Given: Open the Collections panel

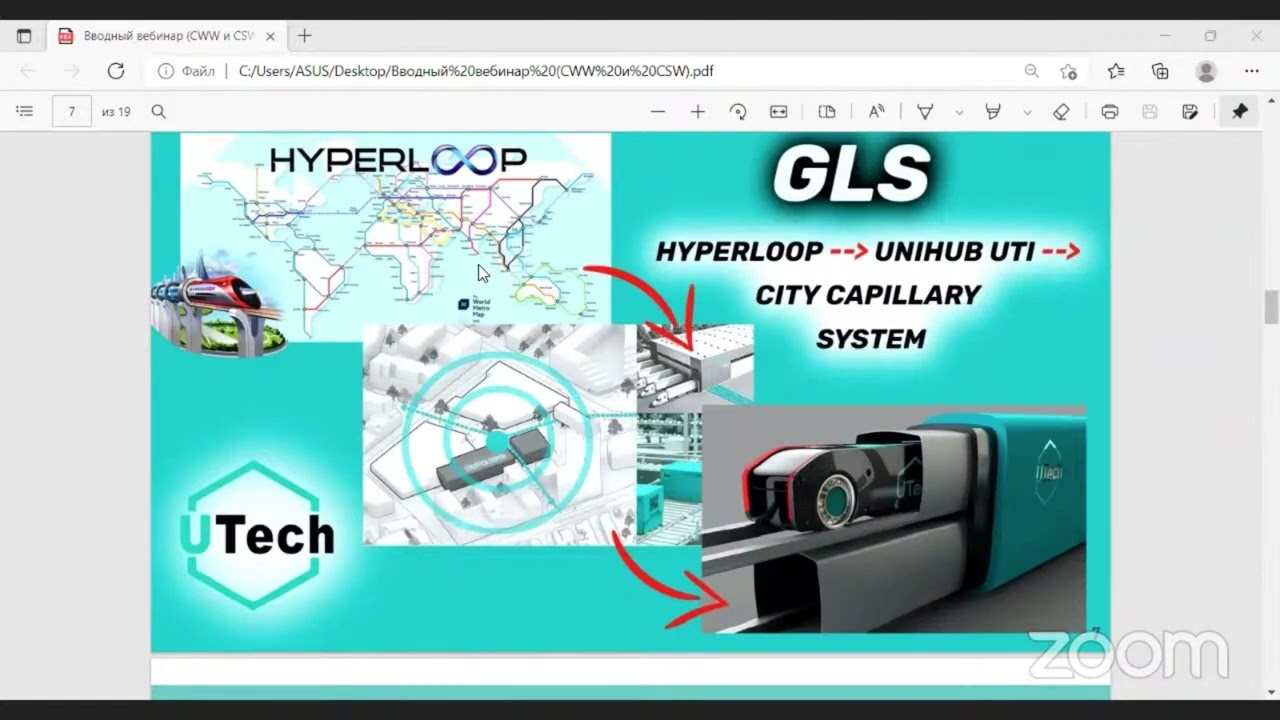Looking at the screenshot, I should tap(1160, 71).
